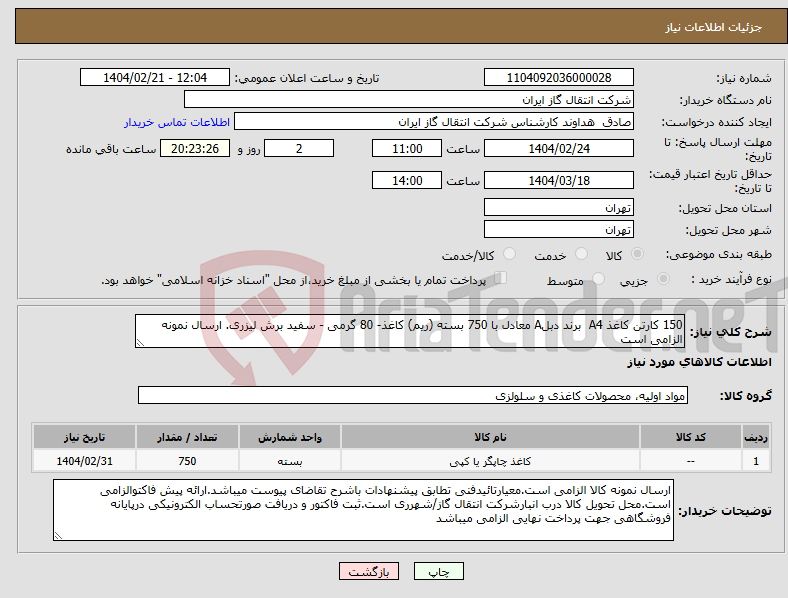Screen dimensions: 788x598
Task: Click the unit cell بسته
Action: (x=290, y=461)
